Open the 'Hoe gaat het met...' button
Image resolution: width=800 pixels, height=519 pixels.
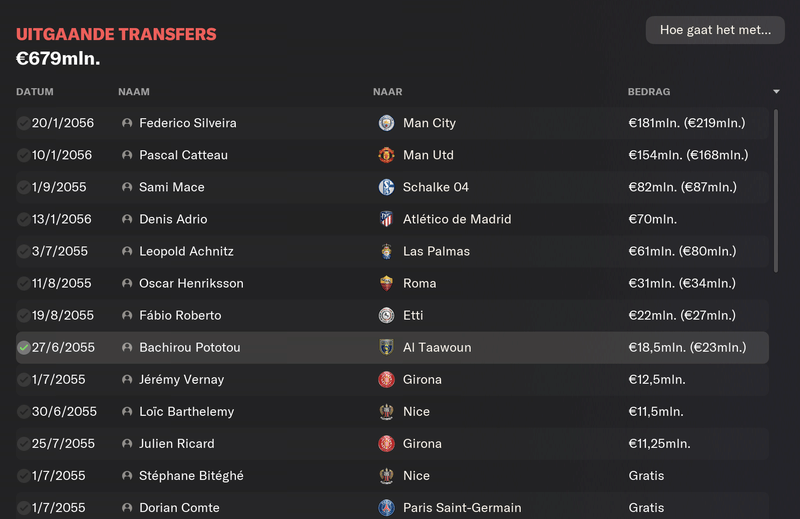pos(715,30)
